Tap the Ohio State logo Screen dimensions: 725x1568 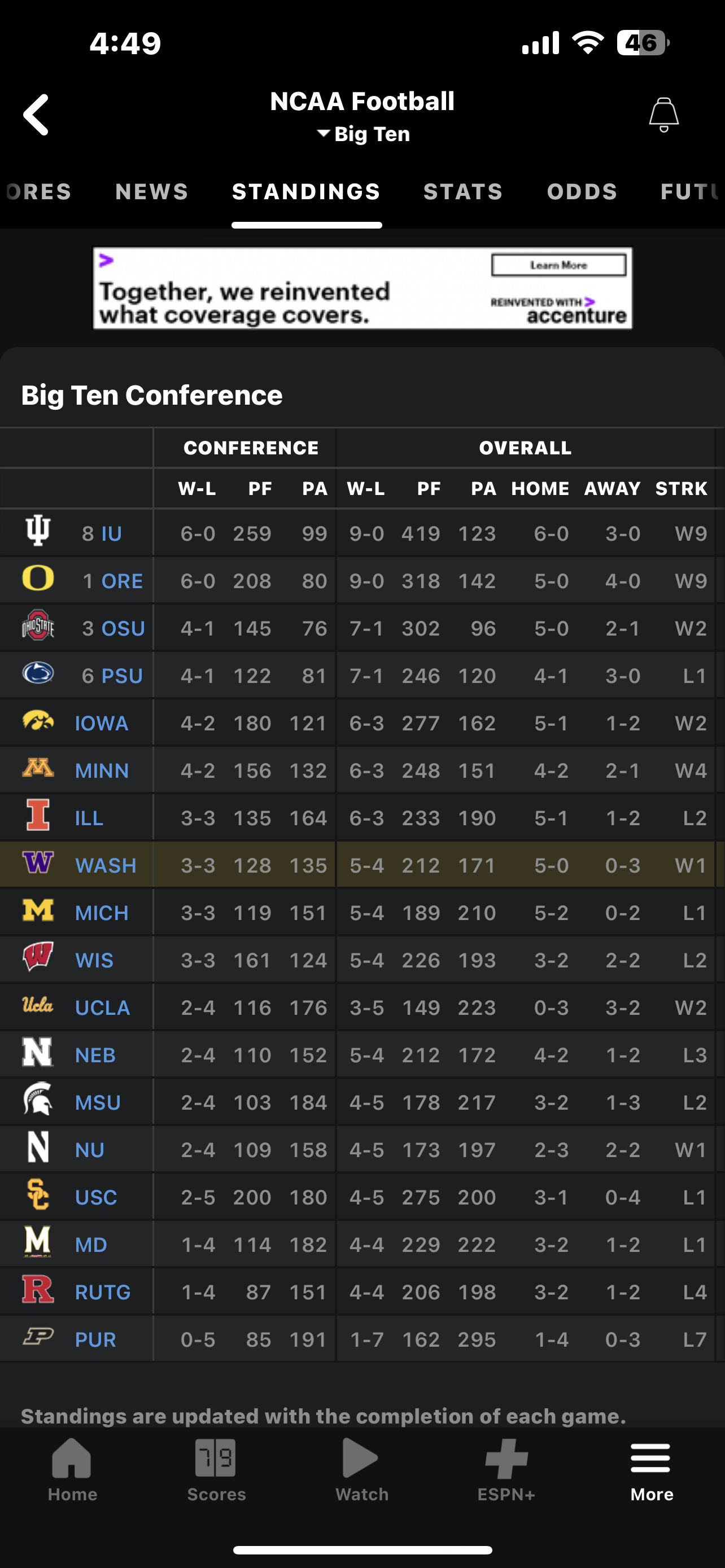(38, 626)
